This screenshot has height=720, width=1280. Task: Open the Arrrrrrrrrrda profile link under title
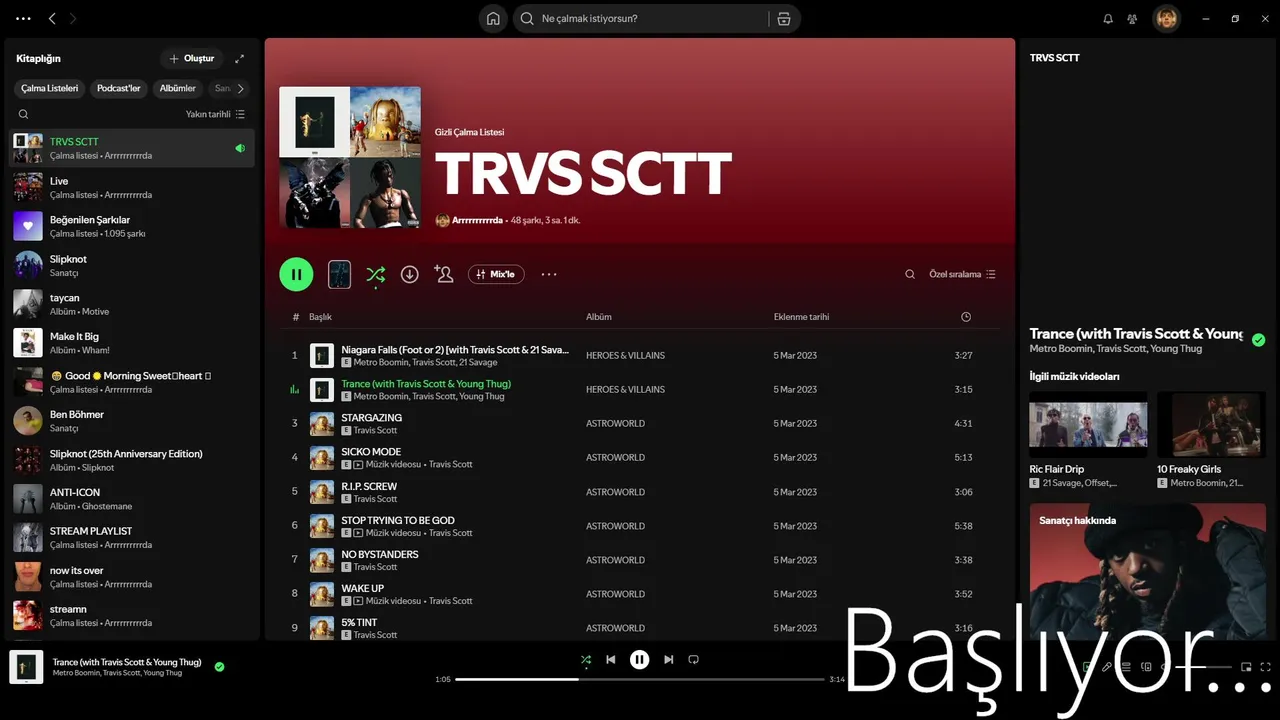(477, 220)
